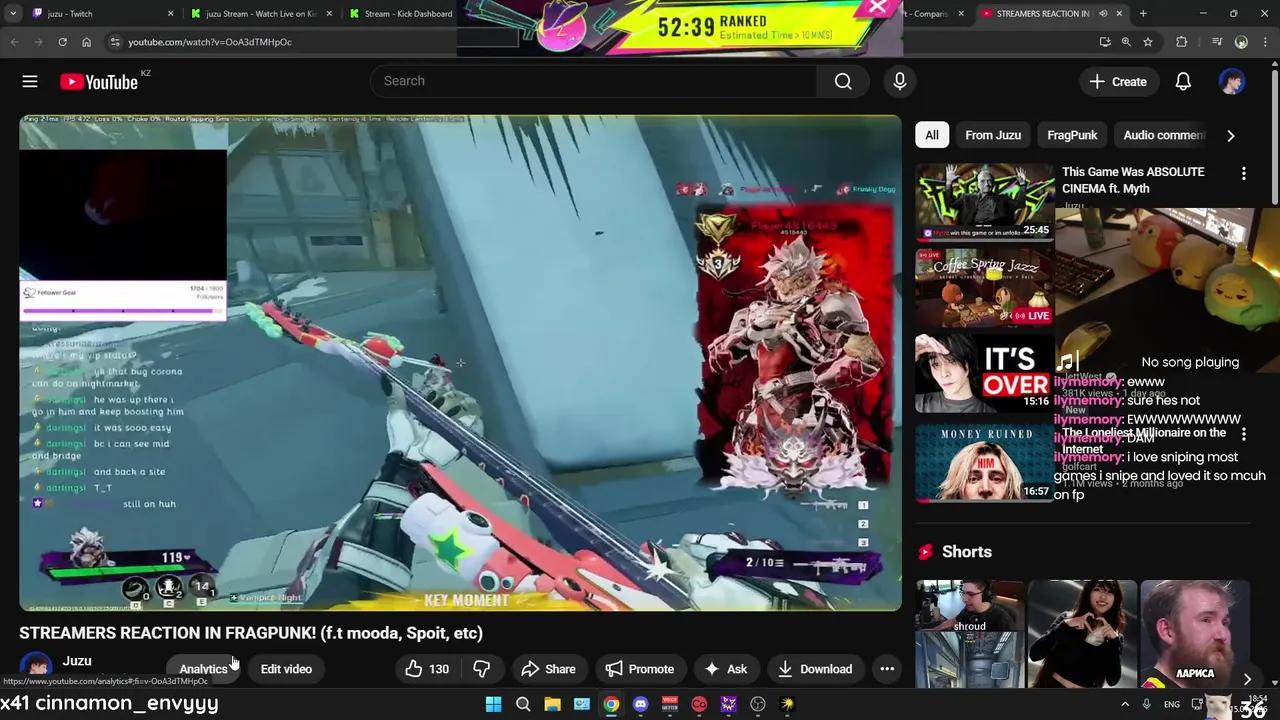This screenshot has height=720, width=1280.
Task: Open the three-dot menu on The Loneliest Millionaire video
Action: [x=1243, y=434]
